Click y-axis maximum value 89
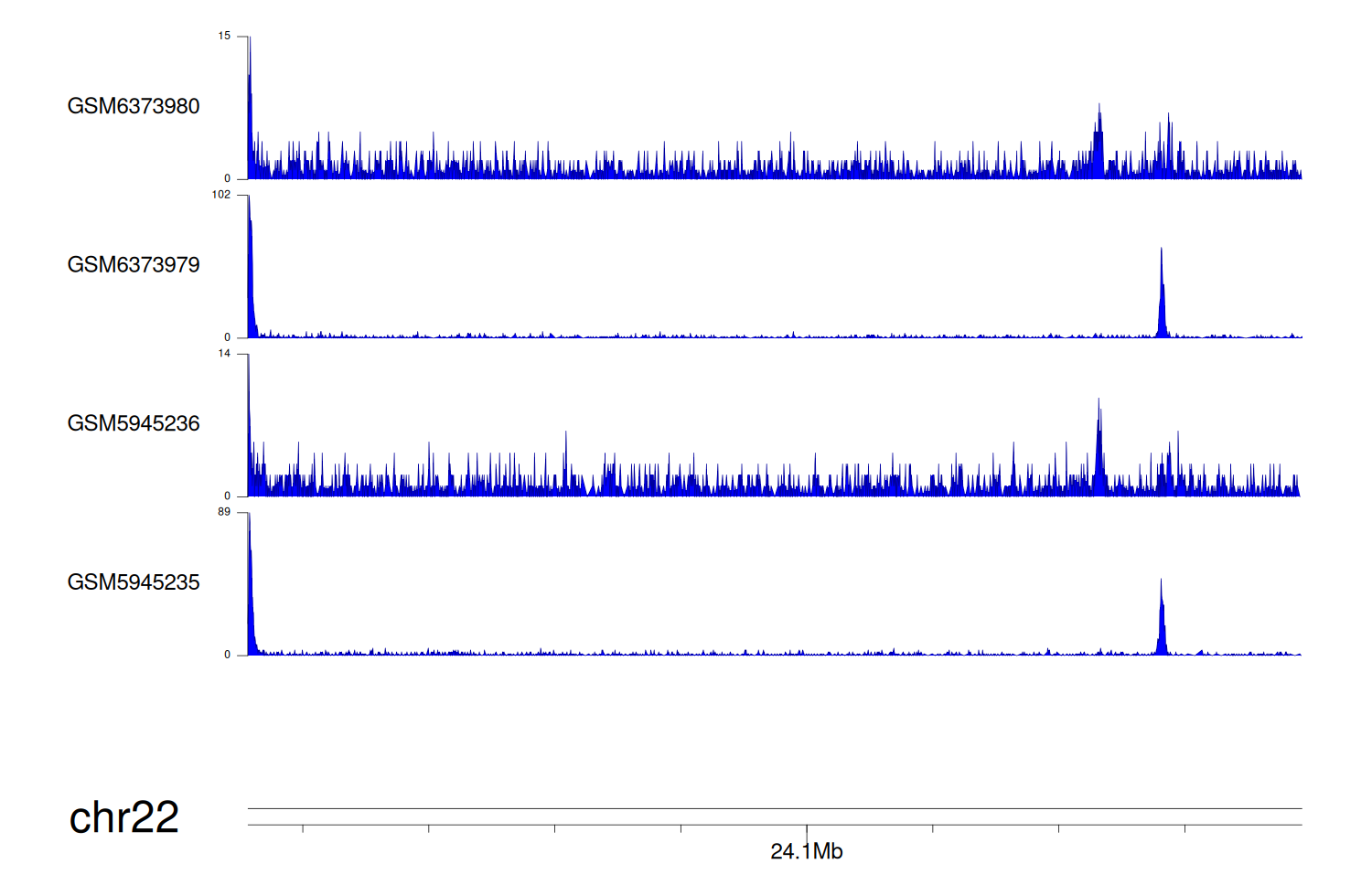The height and width of the screenshot is (896, 1372). pyautogui.click(x=224, y=512)
